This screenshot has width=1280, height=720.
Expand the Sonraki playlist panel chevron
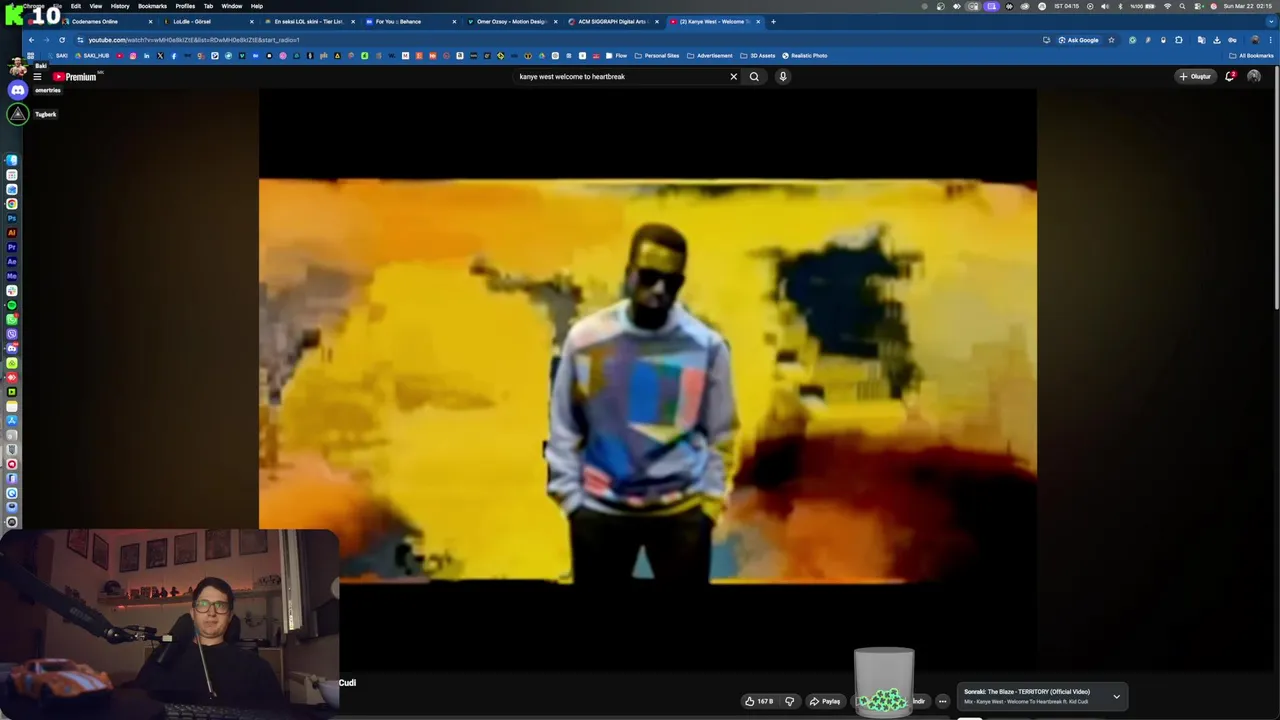point(1117,696)
